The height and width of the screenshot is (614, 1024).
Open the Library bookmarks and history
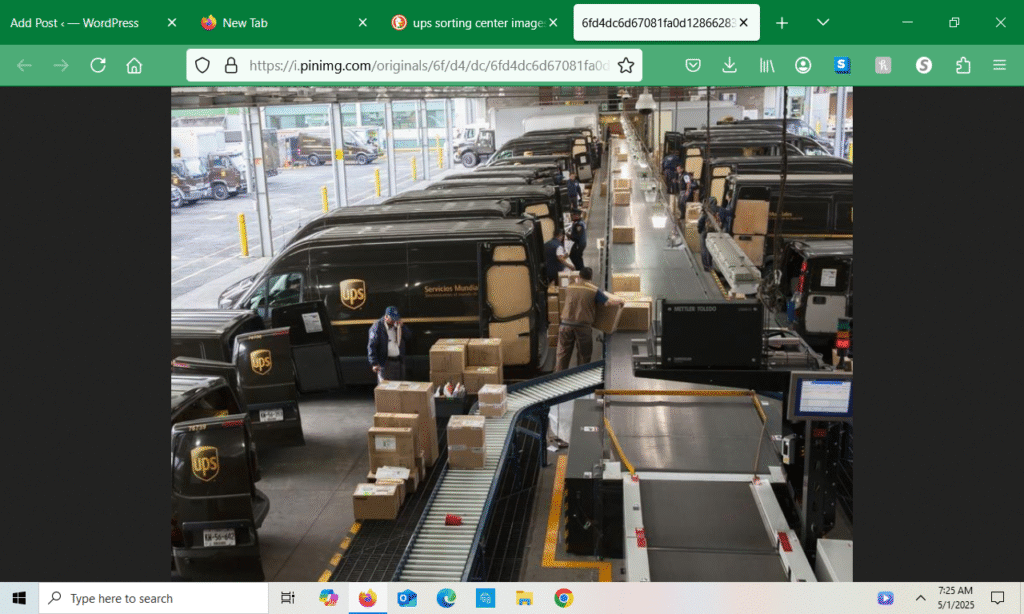(x=767, y=65)
